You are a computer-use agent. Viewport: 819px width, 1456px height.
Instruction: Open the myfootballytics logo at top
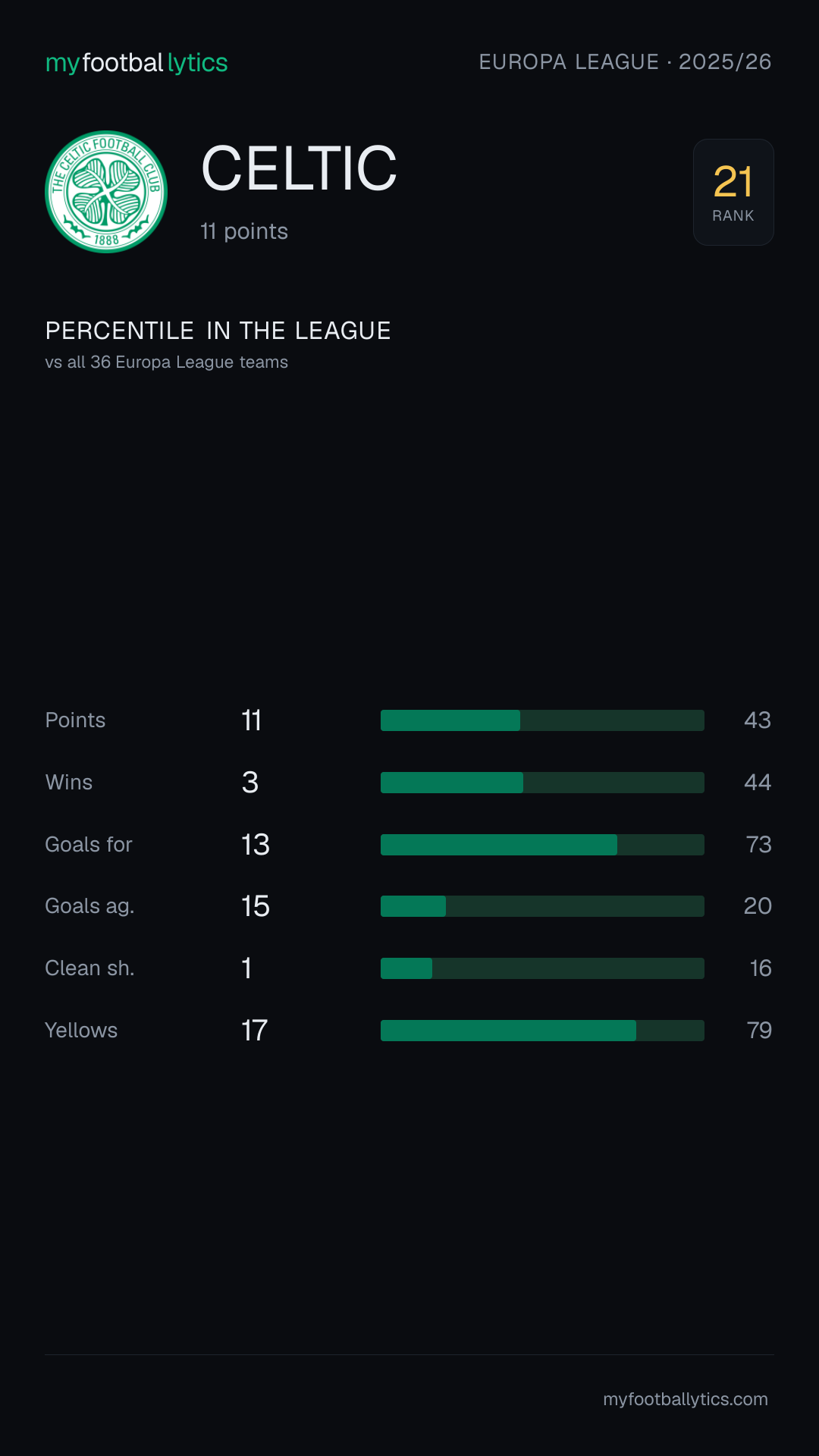coord(136,62)
